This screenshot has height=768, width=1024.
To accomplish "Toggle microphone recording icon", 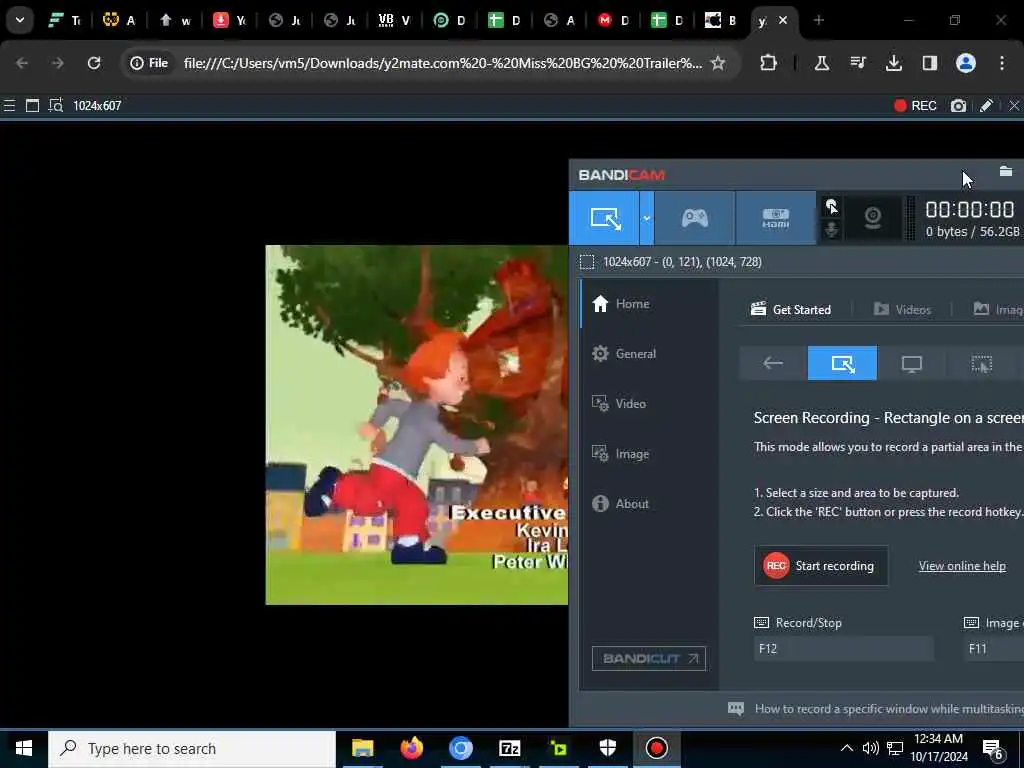I will [831, 230].
